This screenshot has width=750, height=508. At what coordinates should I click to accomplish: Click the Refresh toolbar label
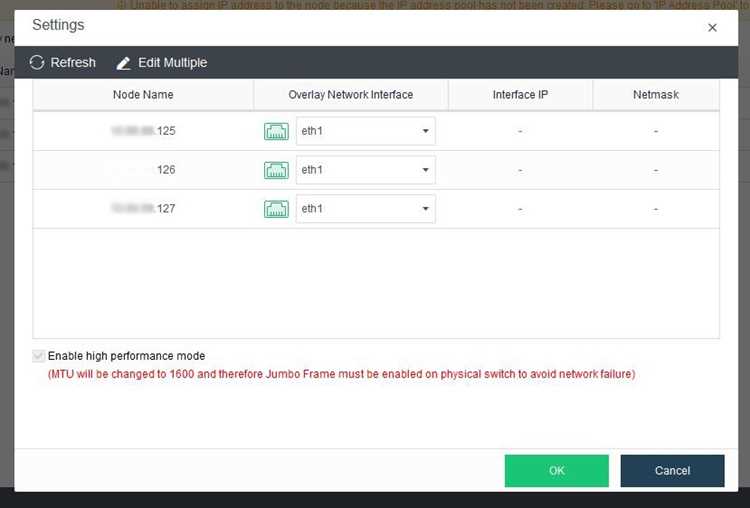click(x=73, y=63)
